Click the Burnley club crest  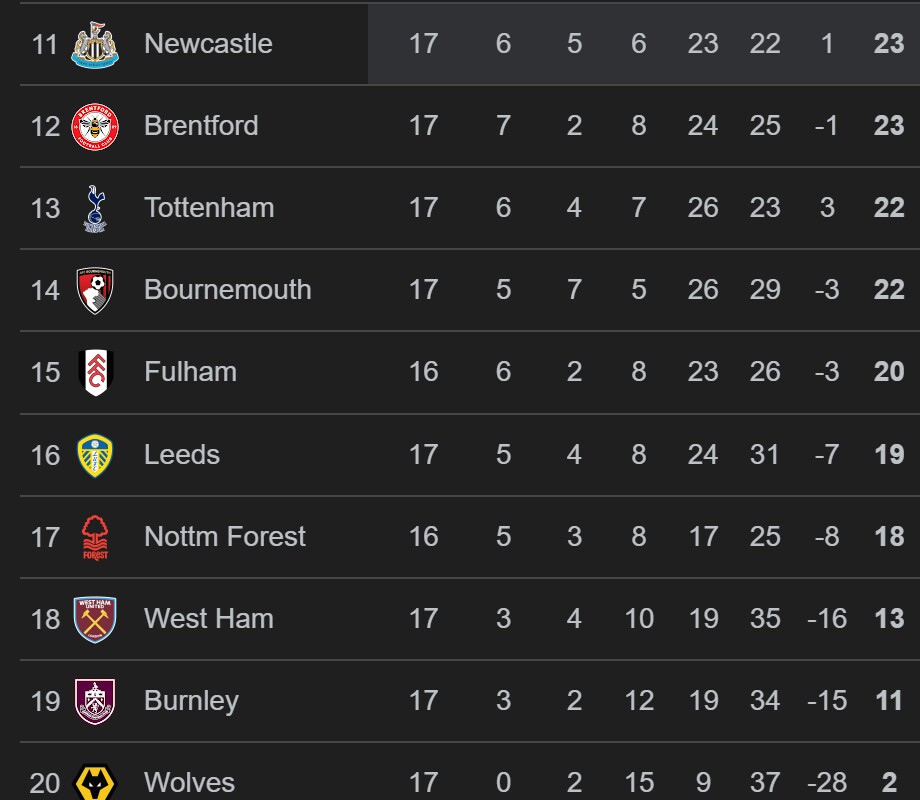coord(96,701)
